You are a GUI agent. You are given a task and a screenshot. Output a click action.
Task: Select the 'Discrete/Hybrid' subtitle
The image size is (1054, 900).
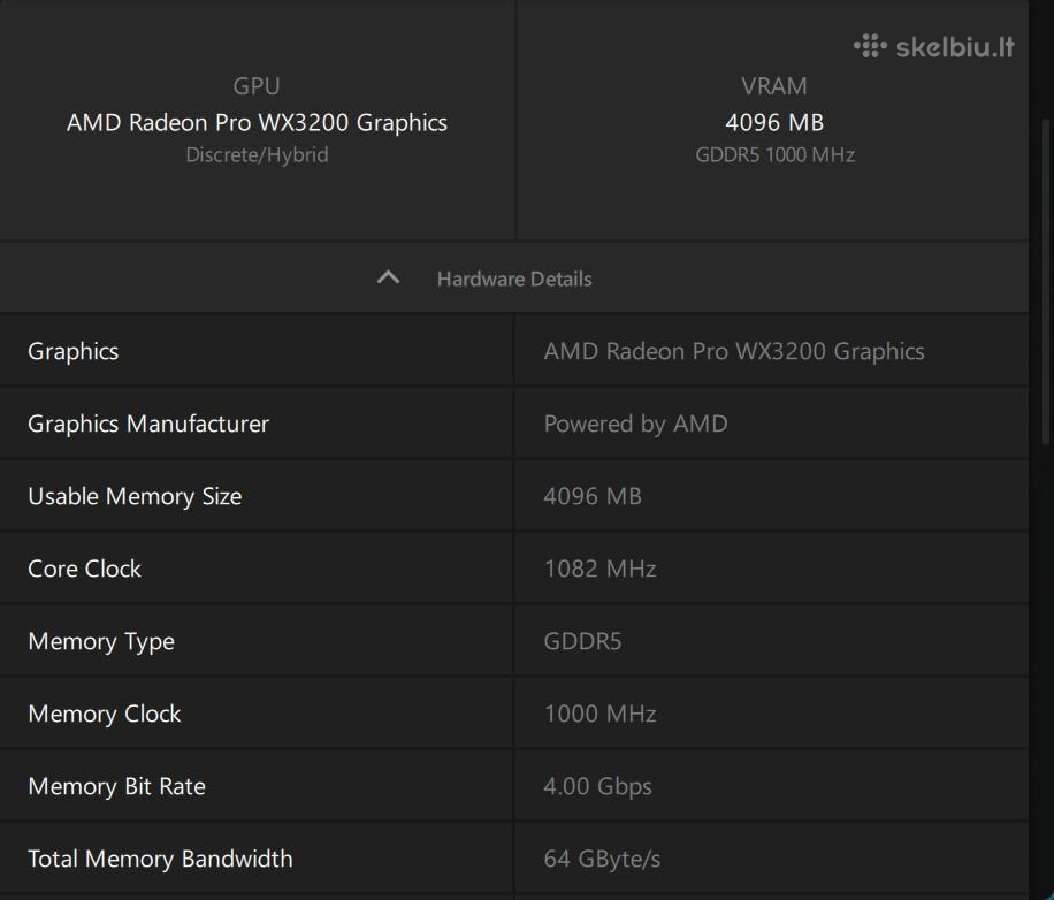click(x=257, y=155)
